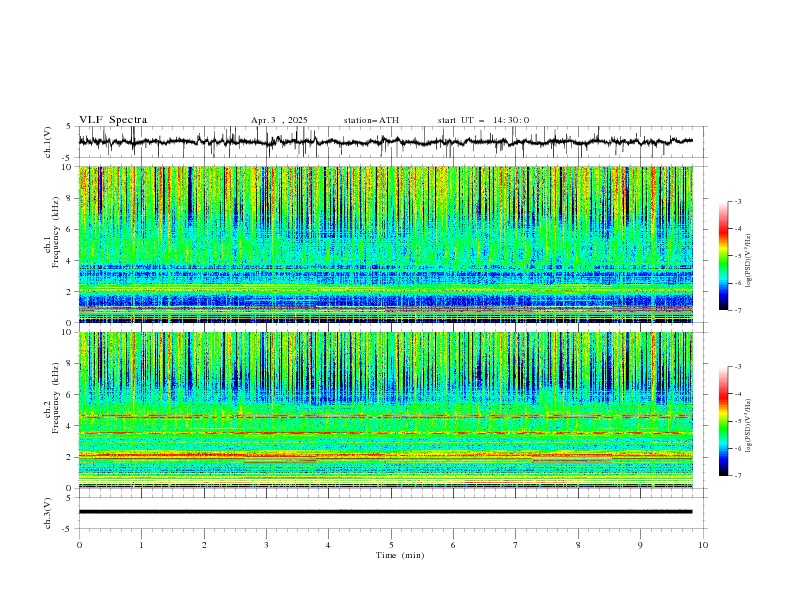
Task: Click the "ch.1 Frequency (kHz)" axis label
Action: tap(52, 233)
